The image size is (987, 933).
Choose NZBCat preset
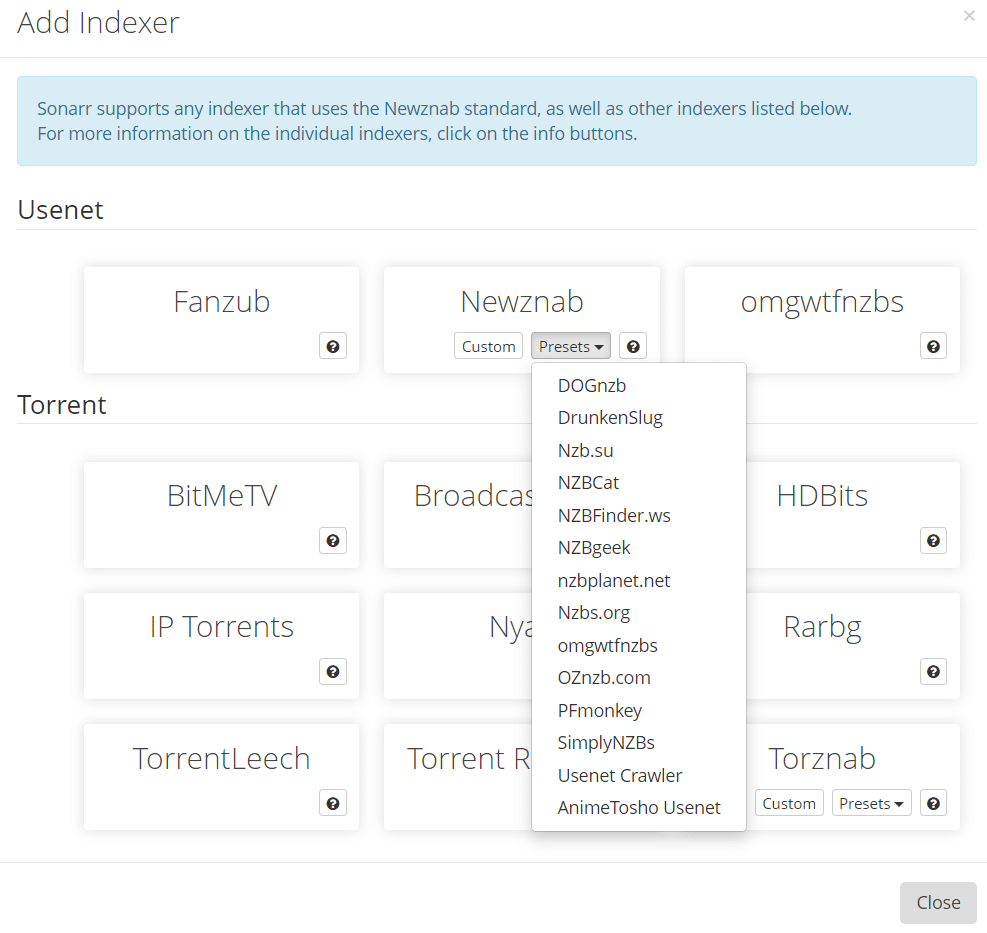pos(639,483)
